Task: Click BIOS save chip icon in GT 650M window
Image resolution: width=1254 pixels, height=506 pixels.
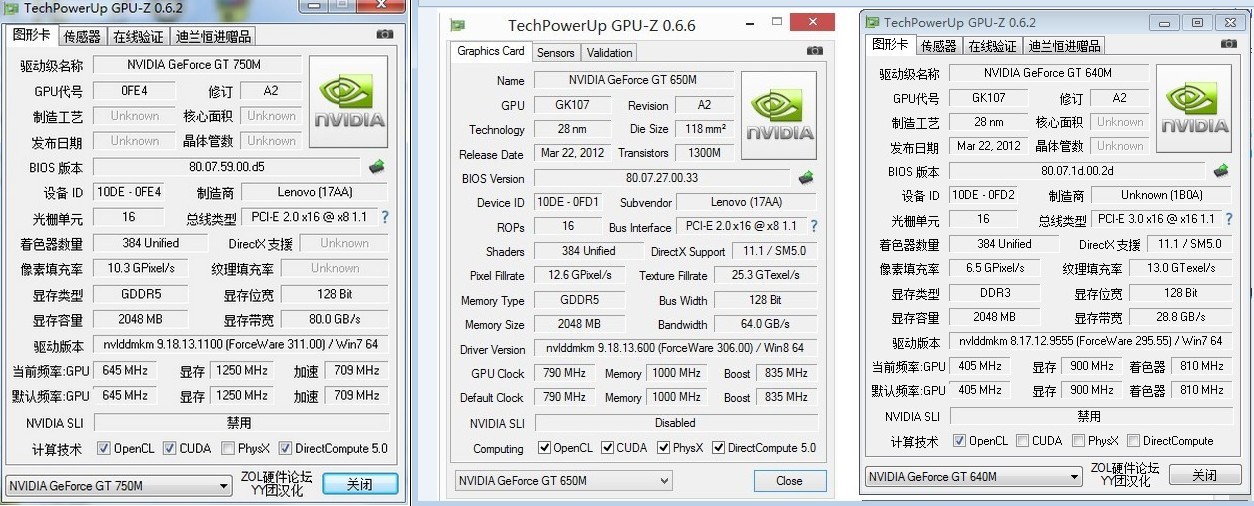Action: click(x=807, y=177)
